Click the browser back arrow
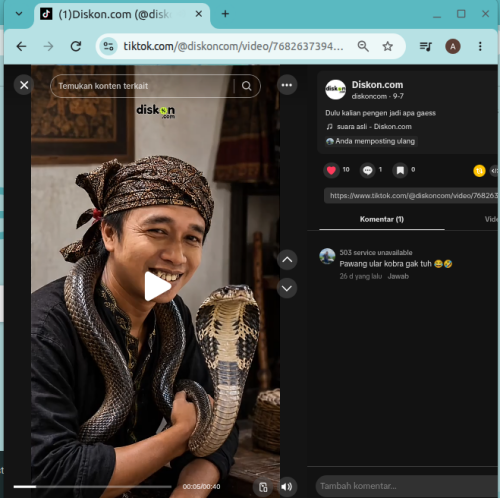Image resolution: width=500 pixels, height=498 pixels. [x=21, y=46]
